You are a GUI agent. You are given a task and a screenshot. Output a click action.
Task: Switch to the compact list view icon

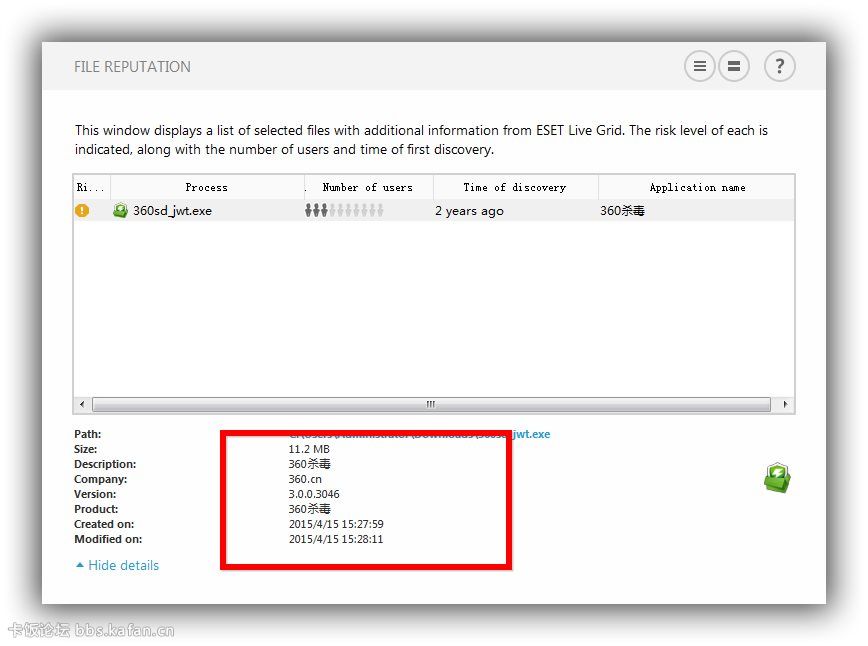[x=700, y=66]
